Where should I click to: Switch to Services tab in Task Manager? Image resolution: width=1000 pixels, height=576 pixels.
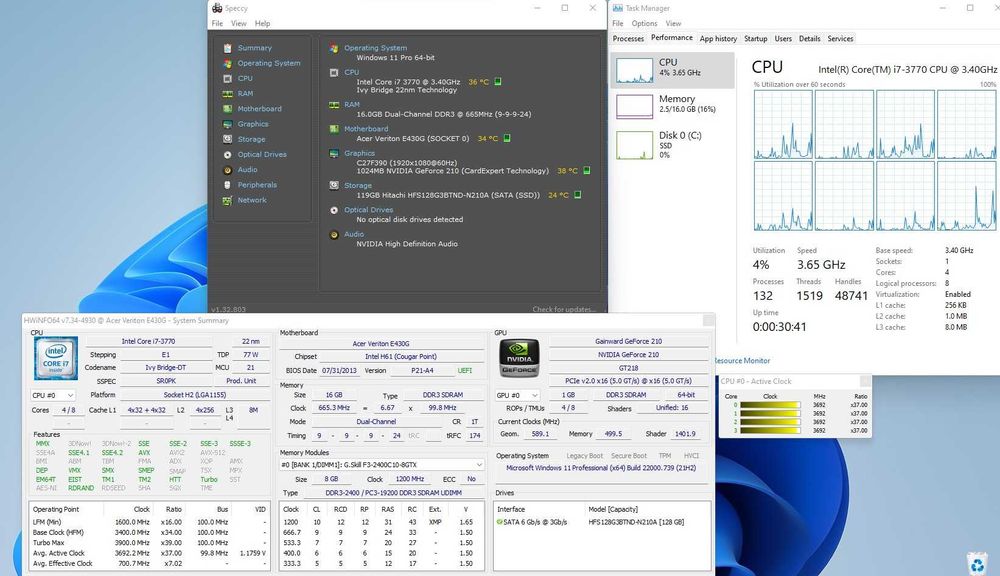[840, 39]
